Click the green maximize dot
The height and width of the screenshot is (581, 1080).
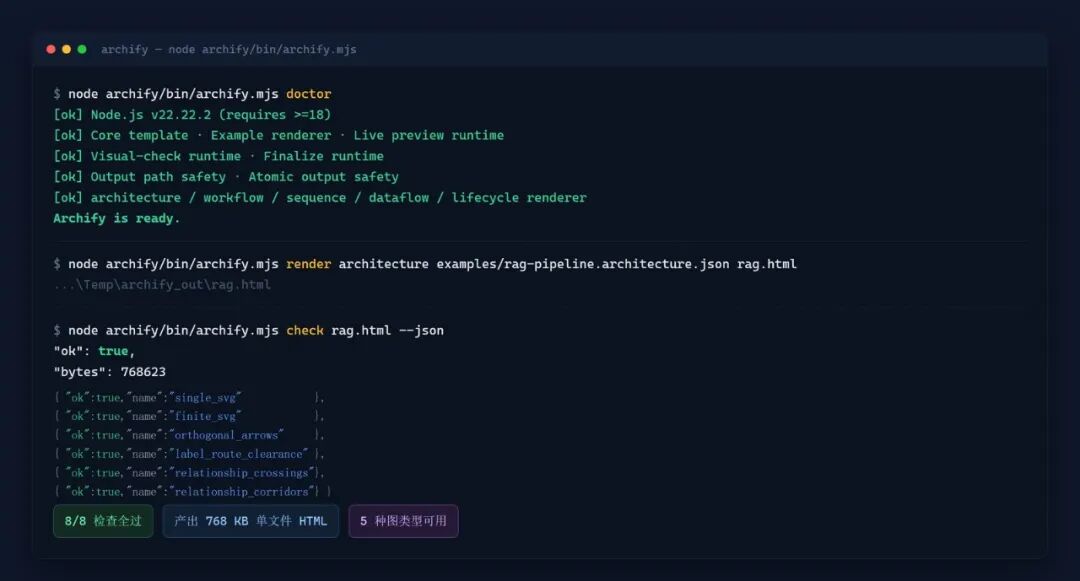82,50
